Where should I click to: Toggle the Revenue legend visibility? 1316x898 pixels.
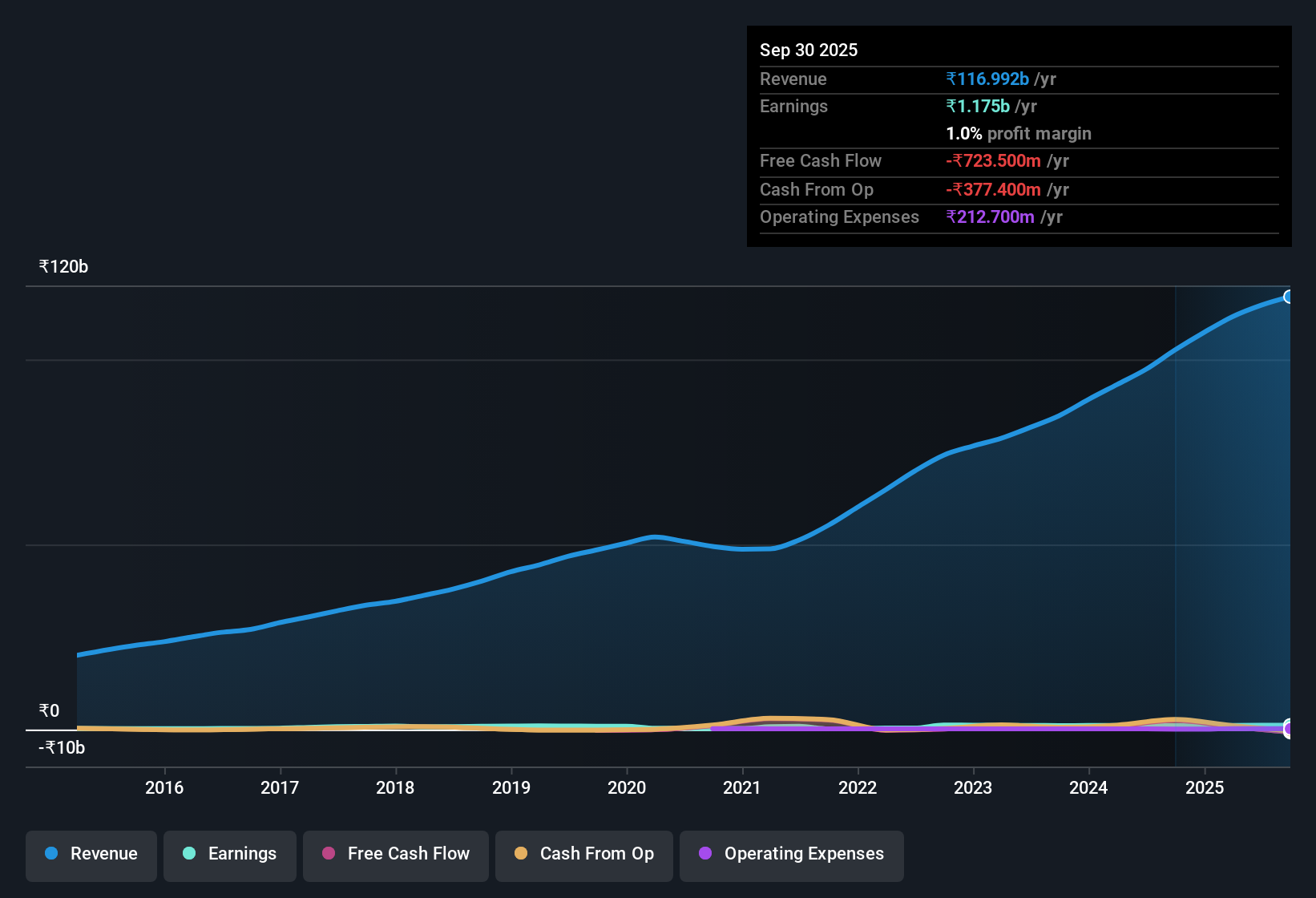tap(91, 854)
